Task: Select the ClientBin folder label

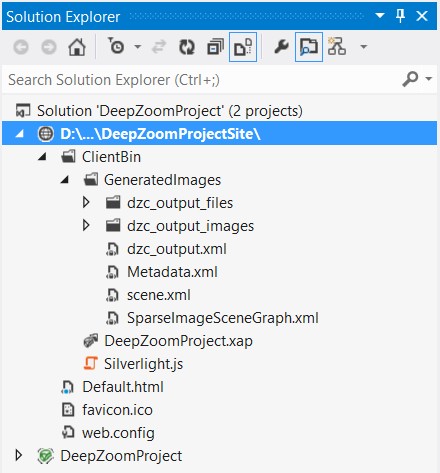Action: (x=111, y=157)
